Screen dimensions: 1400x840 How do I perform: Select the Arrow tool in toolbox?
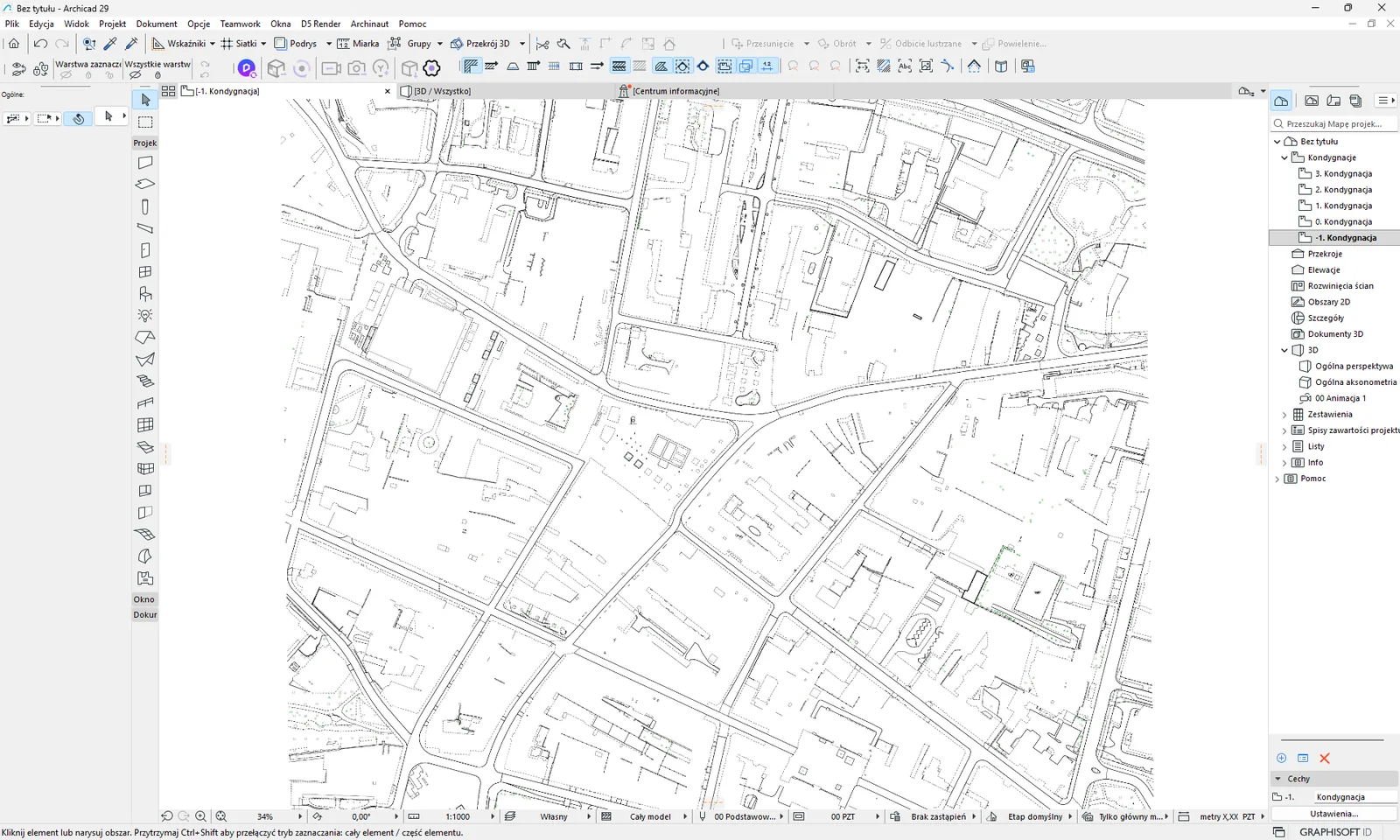145,100
